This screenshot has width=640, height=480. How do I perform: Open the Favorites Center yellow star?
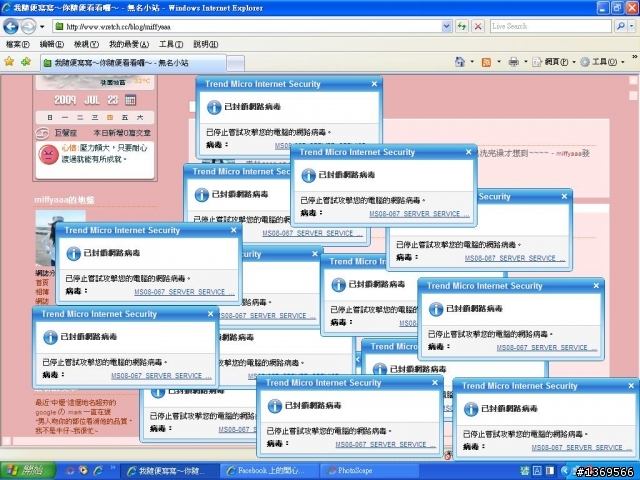(9, 62)
